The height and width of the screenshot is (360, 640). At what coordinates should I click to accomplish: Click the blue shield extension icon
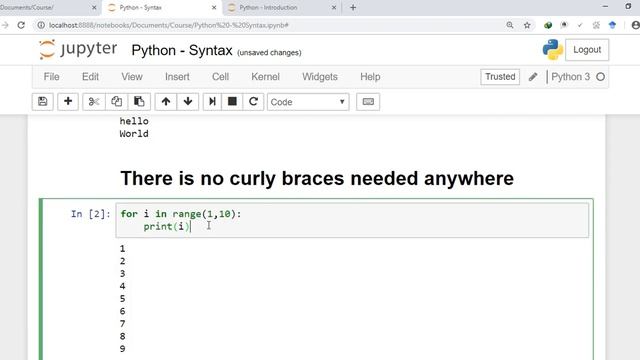pos(612,25)
